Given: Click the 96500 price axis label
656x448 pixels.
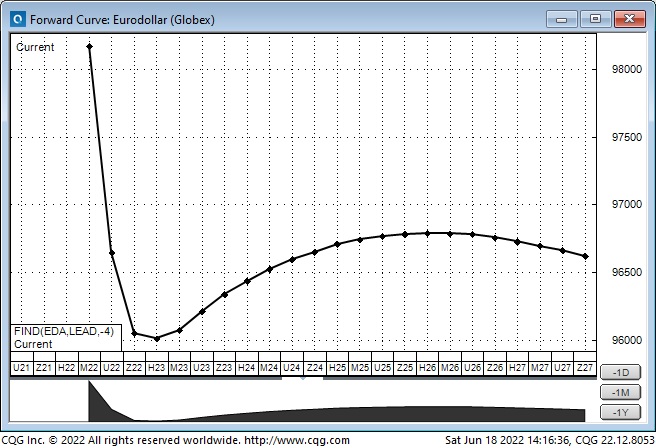Looking at the screenshot, I should coord(626,272).
